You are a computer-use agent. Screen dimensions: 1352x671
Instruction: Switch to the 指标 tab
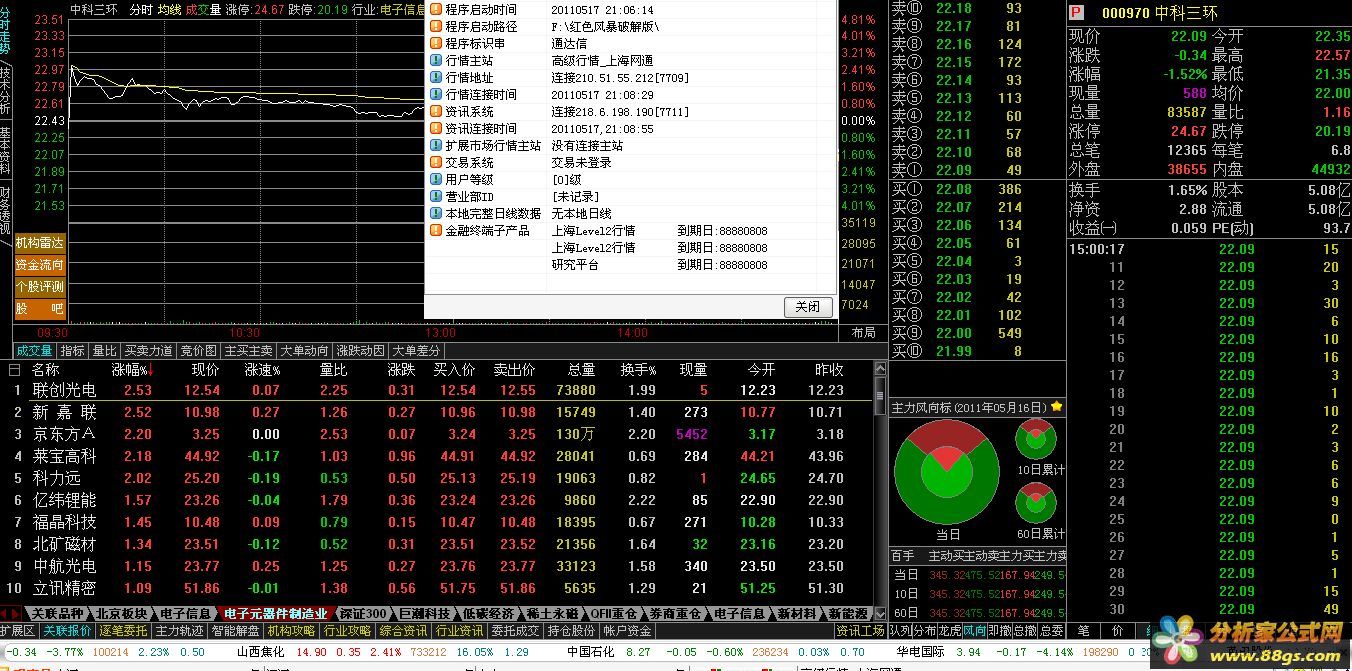click(x=72, y=351)
